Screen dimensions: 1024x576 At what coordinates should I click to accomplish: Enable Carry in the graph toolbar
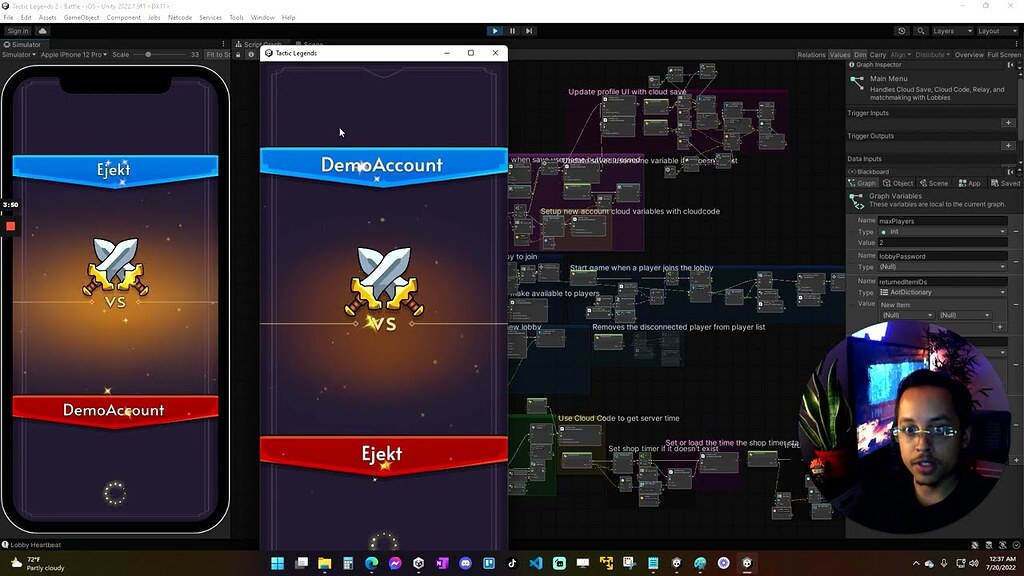(x=877, y=56)
